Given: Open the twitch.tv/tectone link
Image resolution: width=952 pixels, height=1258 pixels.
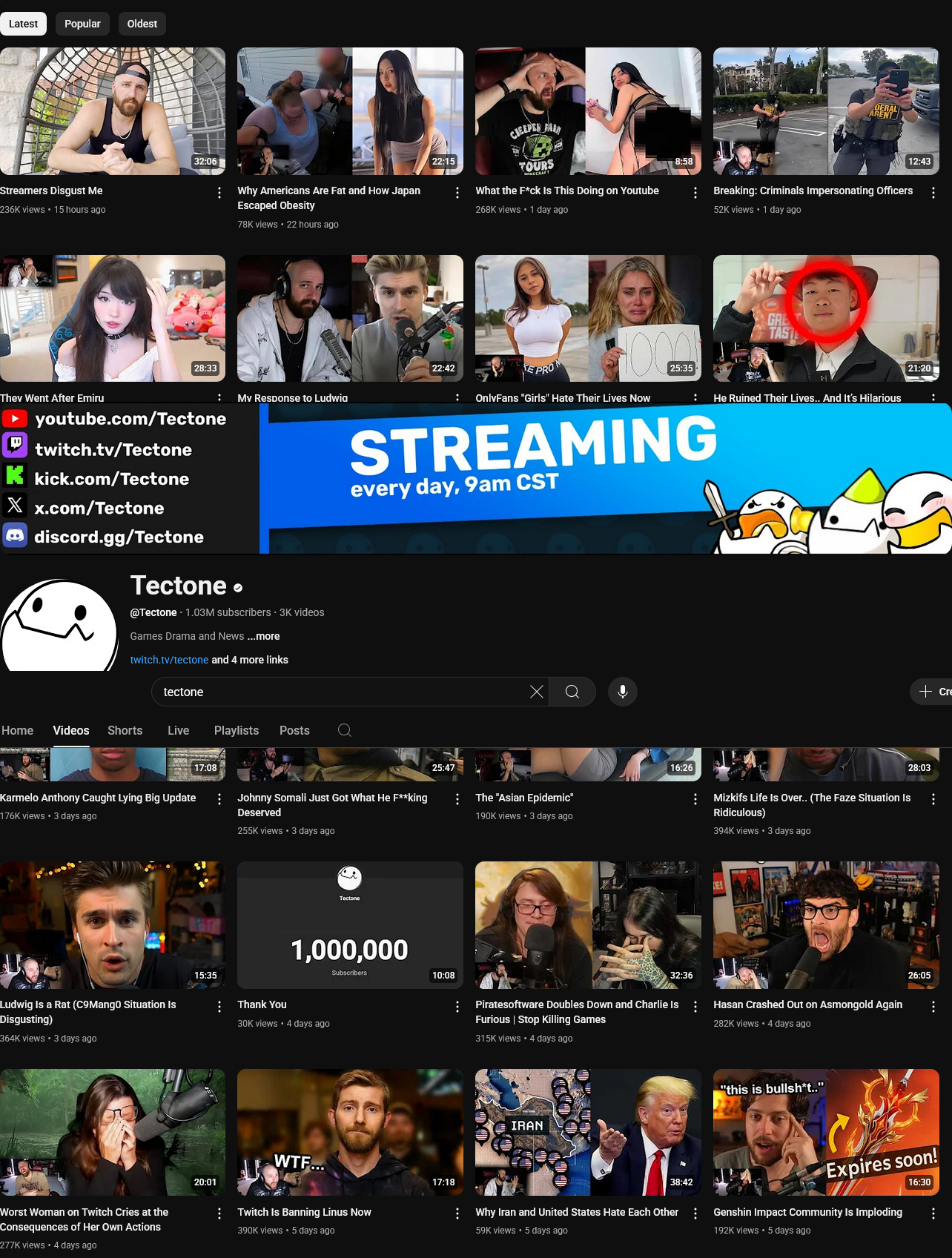Looking at the screenshot, I should [169, 660].
